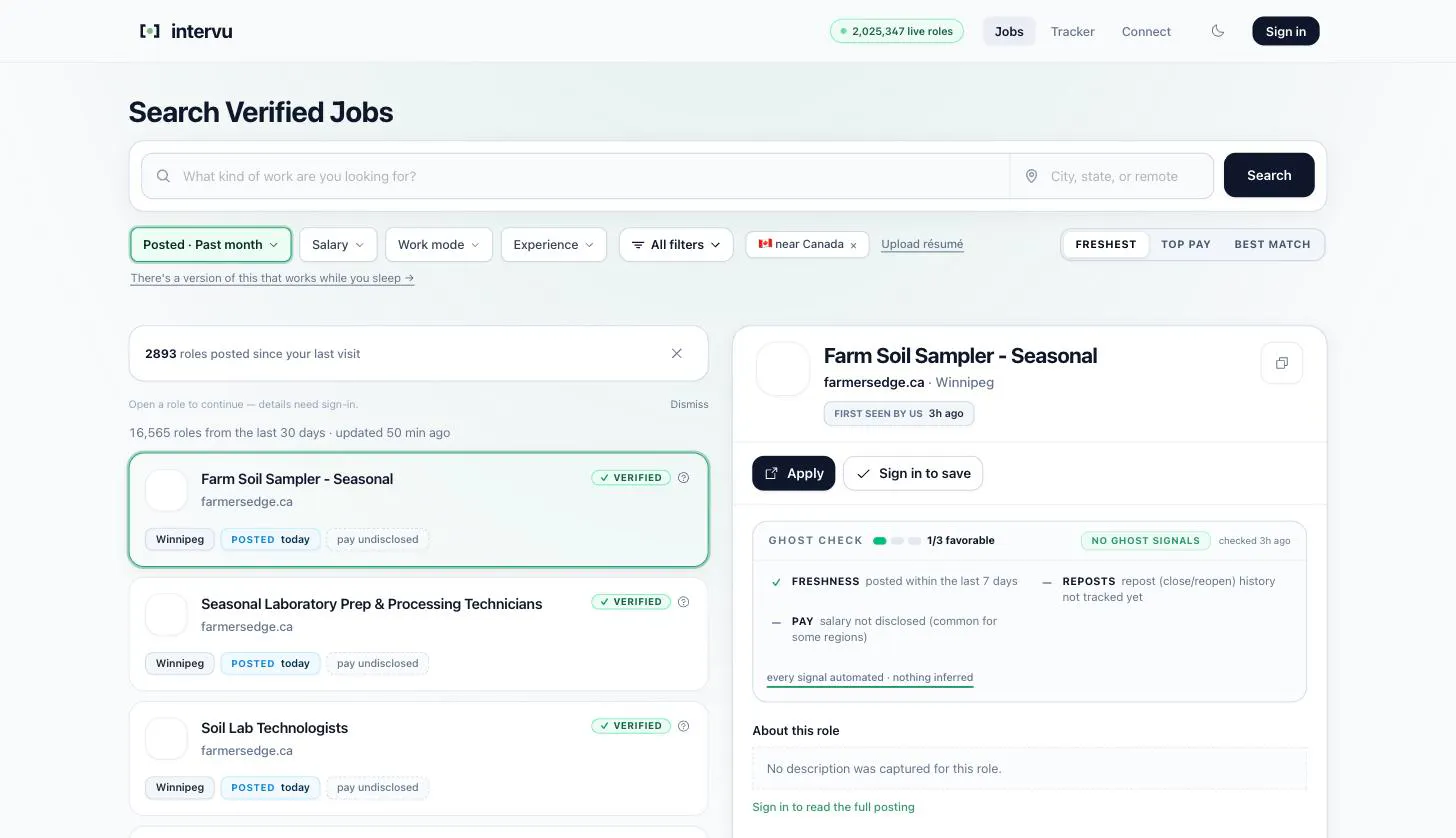1456x838 pixels.
Task: Click the FIRST SEEN BY US 3h ago tag
Action: [899, 414]
